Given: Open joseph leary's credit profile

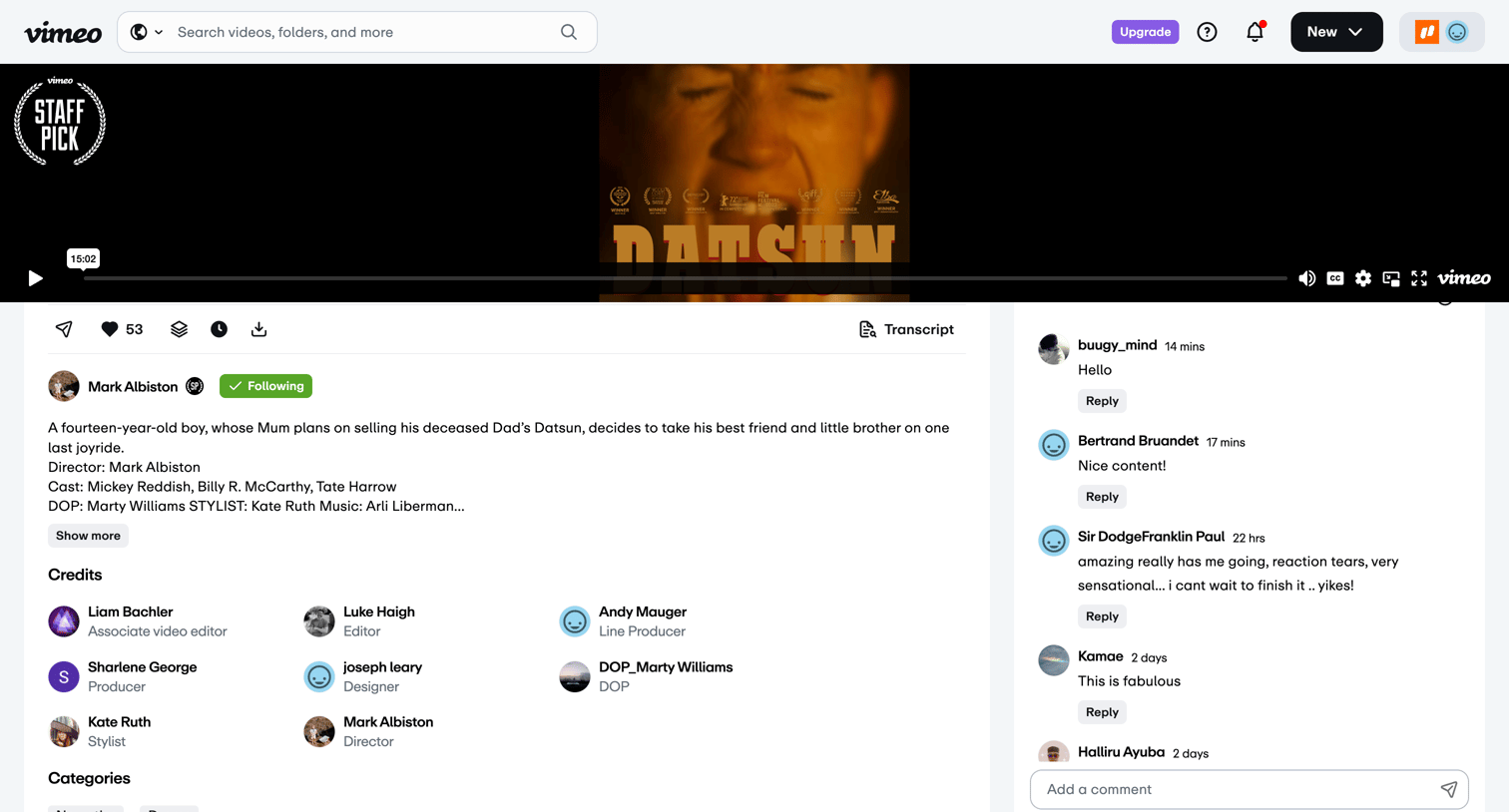Looking at the screenshot, I should (x=382, y=666).
